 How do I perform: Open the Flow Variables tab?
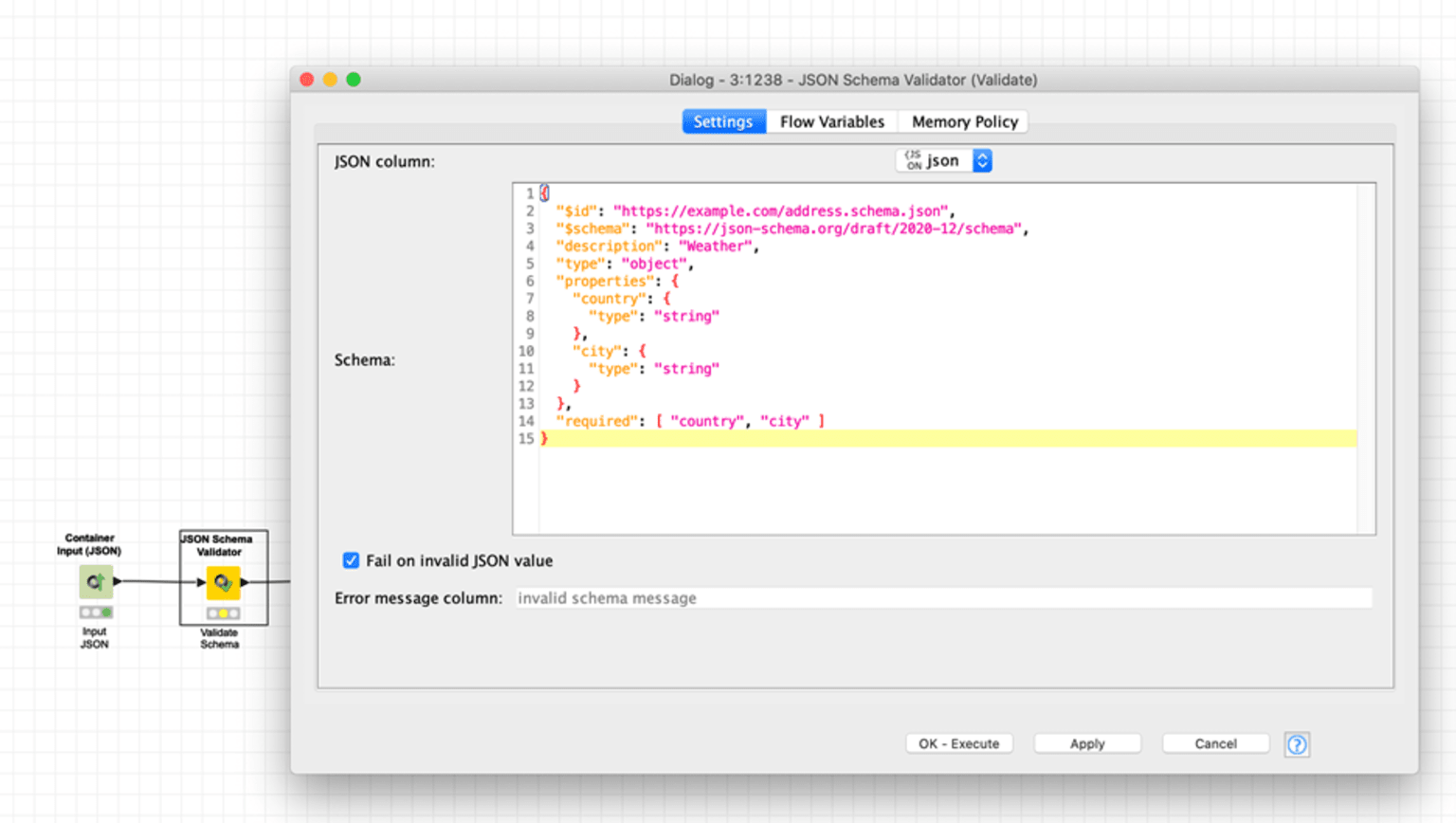coord(832,121)
